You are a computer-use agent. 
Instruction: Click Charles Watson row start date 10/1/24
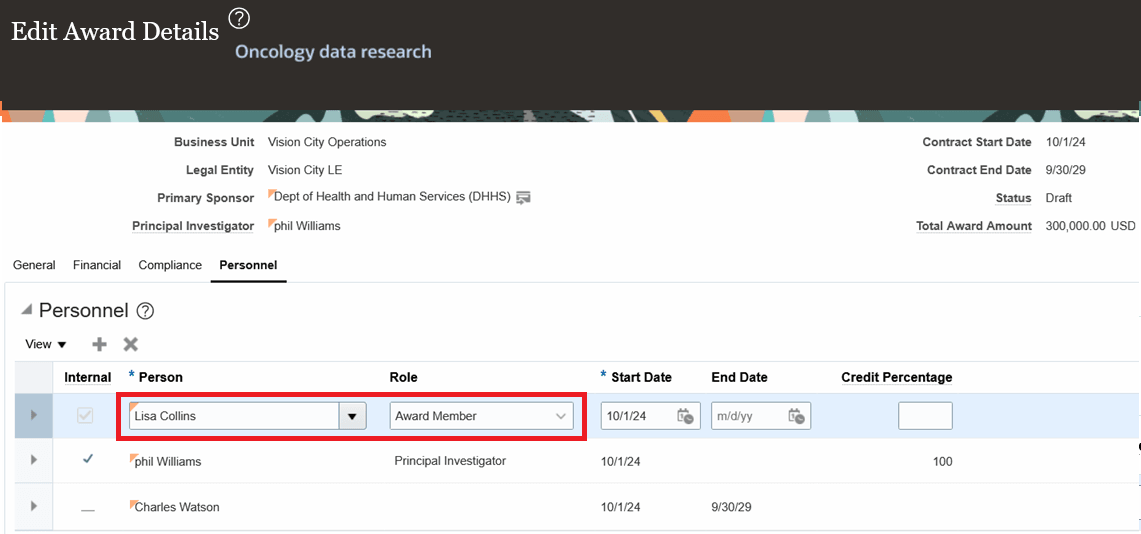point(621,506)
